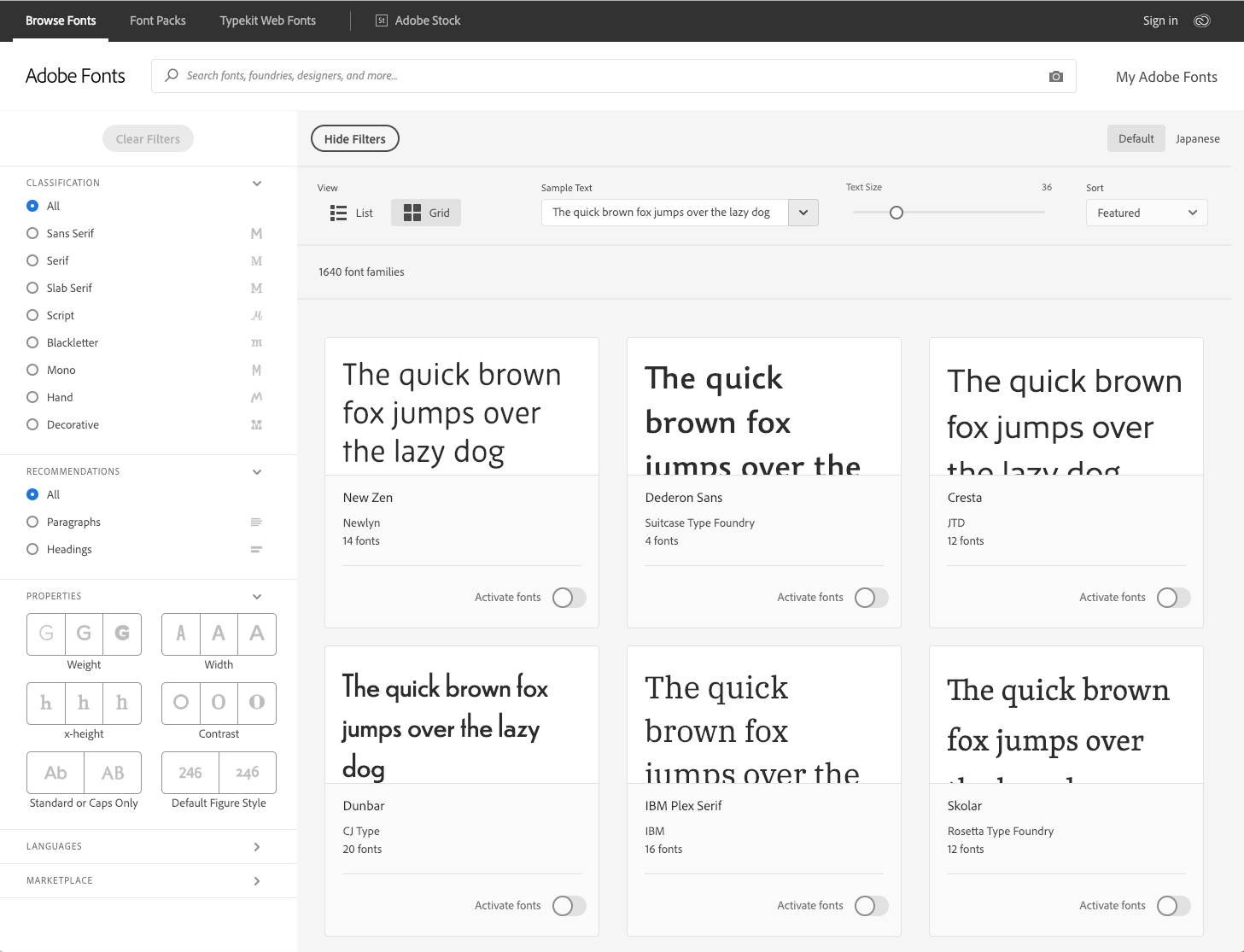Screen dimensions: 1244x952
Task: Open the Featured sort dropdown
Action: click(1146, 213)
